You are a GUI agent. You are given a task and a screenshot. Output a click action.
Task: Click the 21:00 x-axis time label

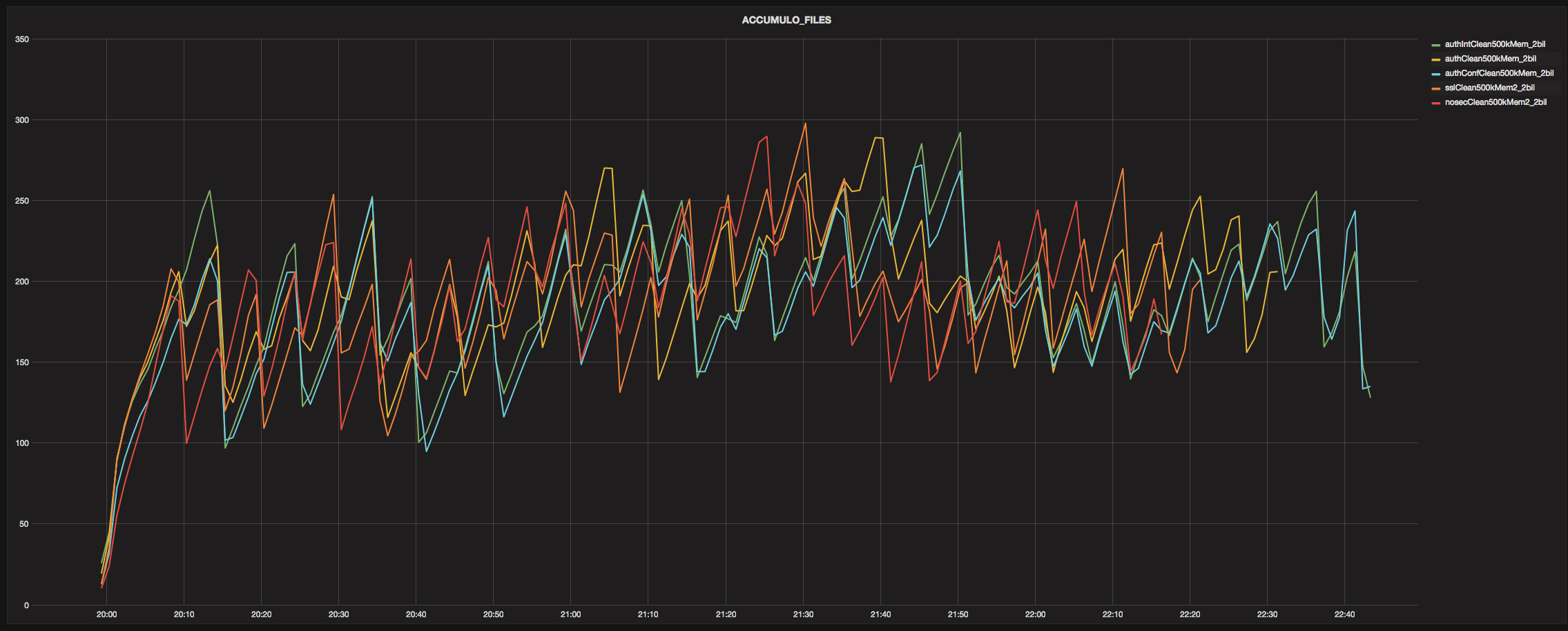tap(570, 614)
